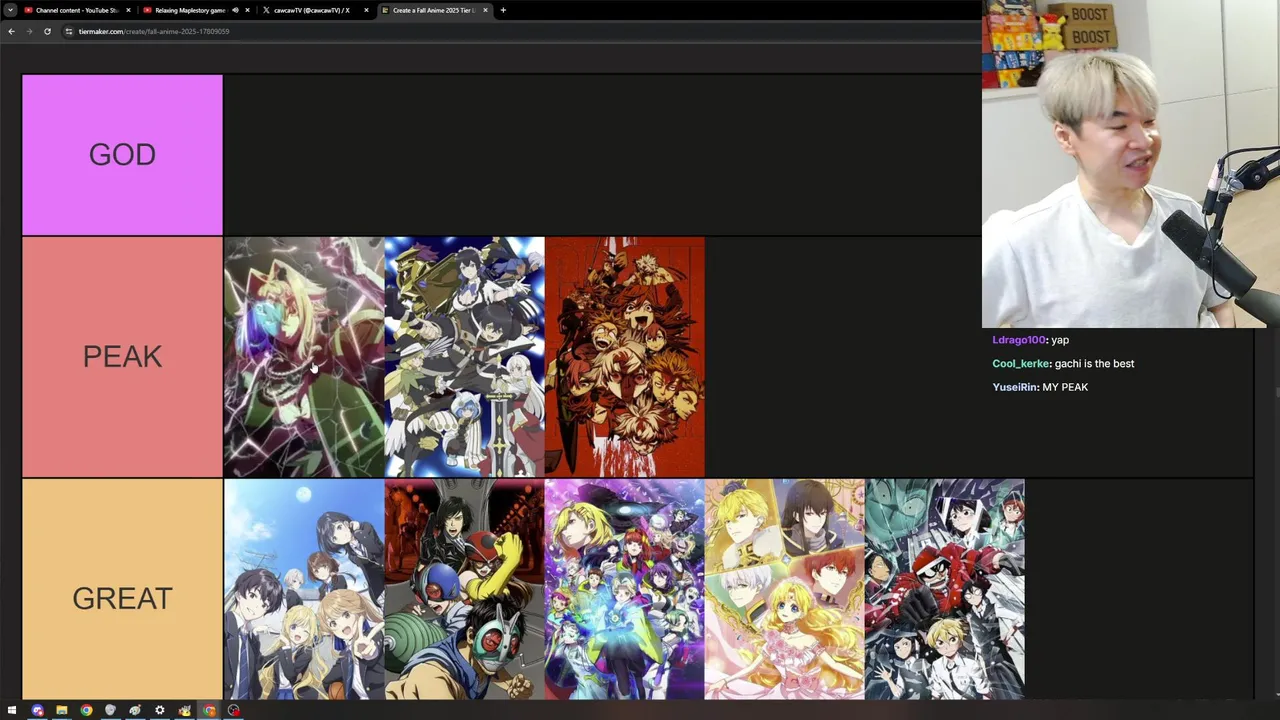Select the pink-dress blonde girl poster in GREAT
The width and height of the screenshot is (1280, 720).
[x=785, y=589]
